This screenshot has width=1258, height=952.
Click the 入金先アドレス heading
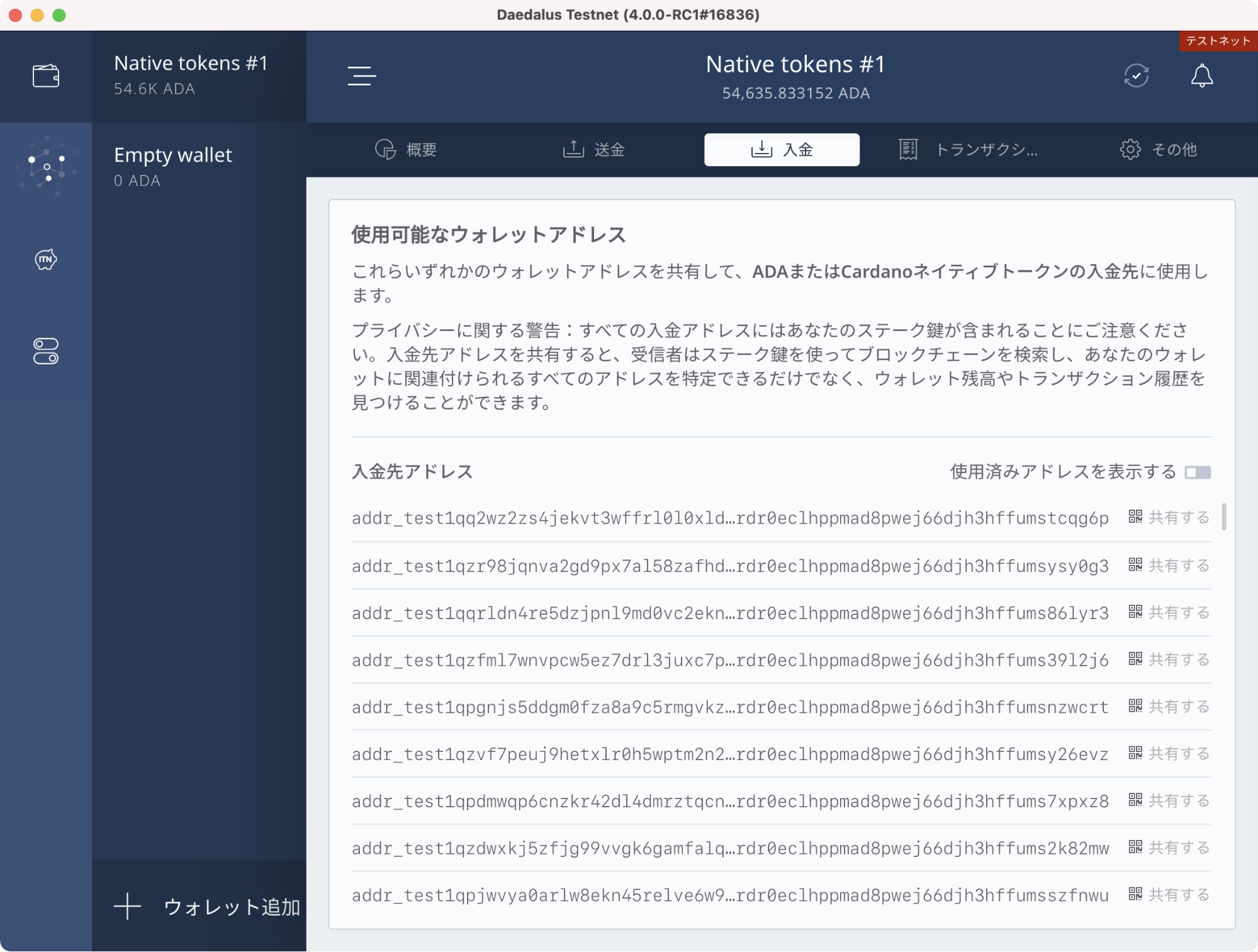coord(412,472)
